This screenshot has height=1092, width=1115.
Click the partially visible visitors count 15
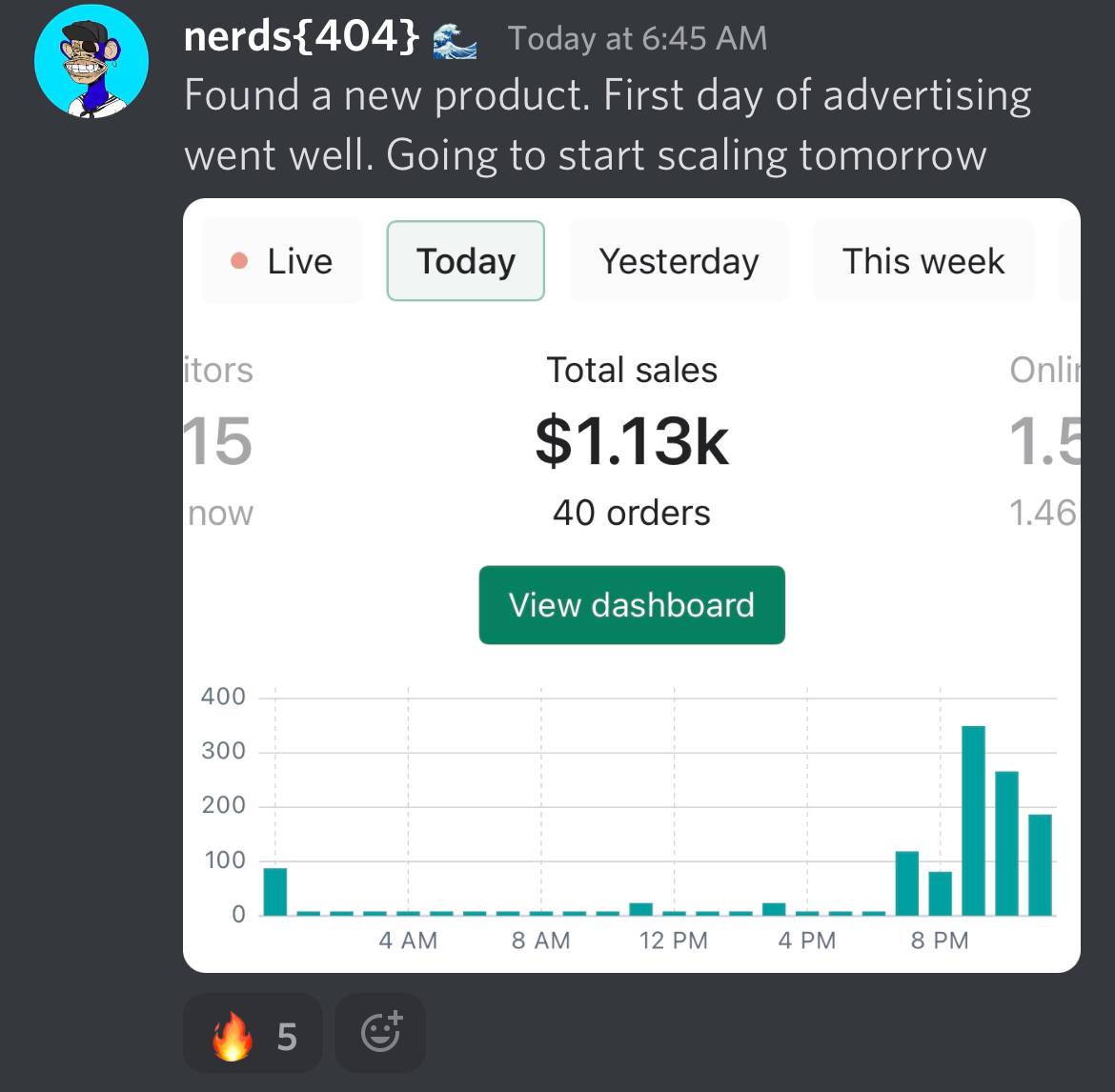[218, 441]
